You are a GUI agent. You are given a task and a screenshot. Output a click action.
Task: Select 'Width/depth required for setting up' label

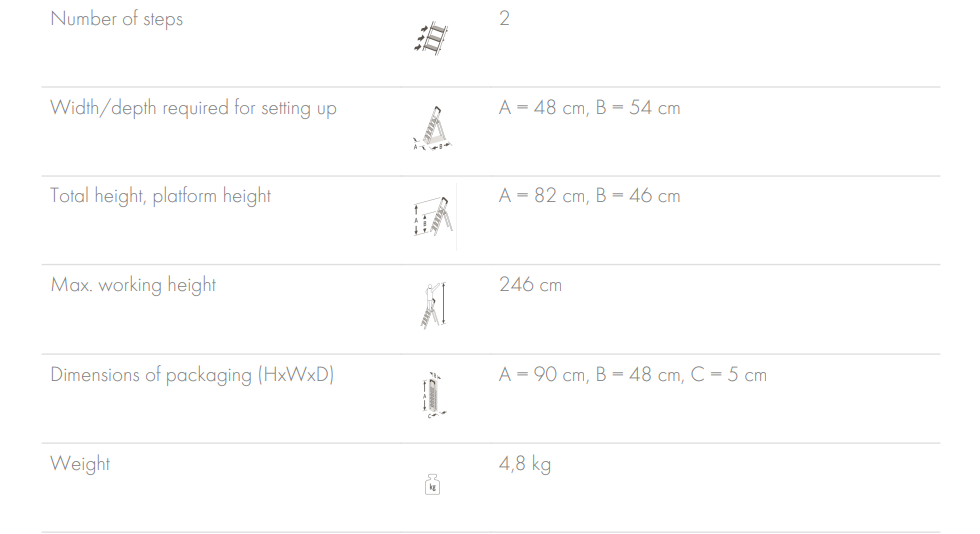(193, 108)
